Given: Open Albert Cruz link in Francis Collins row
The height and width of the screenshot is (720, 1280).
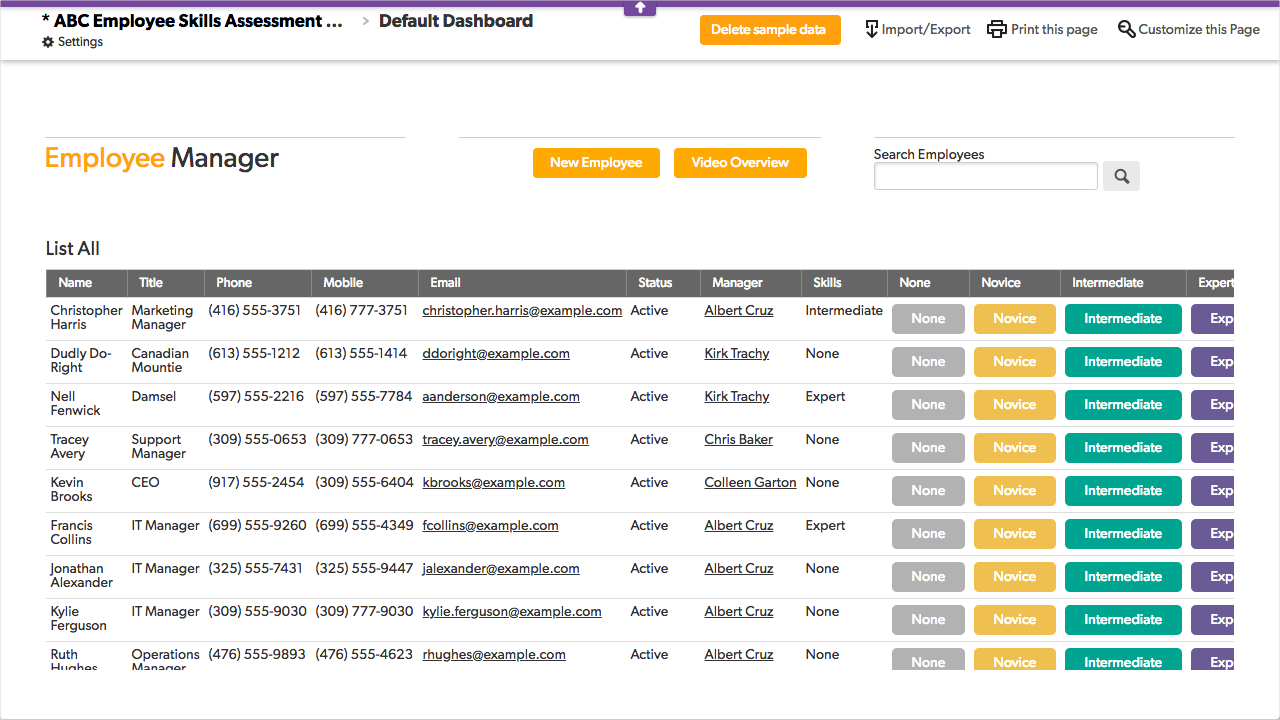Looking at the screenshot, I should tap(738, 526).
